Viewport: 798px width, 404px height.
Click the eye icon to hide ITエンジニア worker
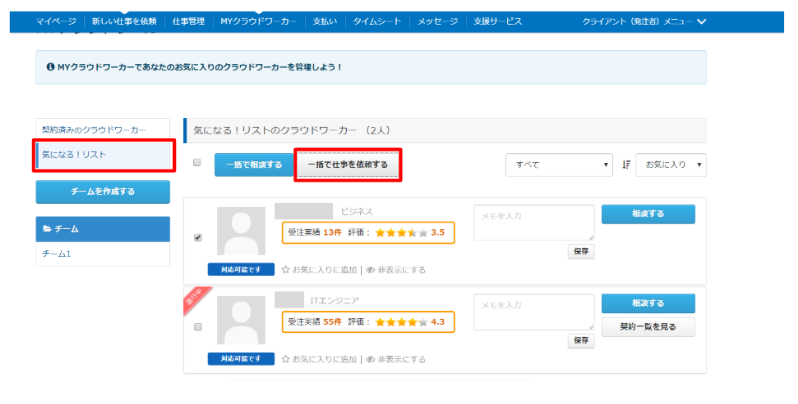coord(371,358)
